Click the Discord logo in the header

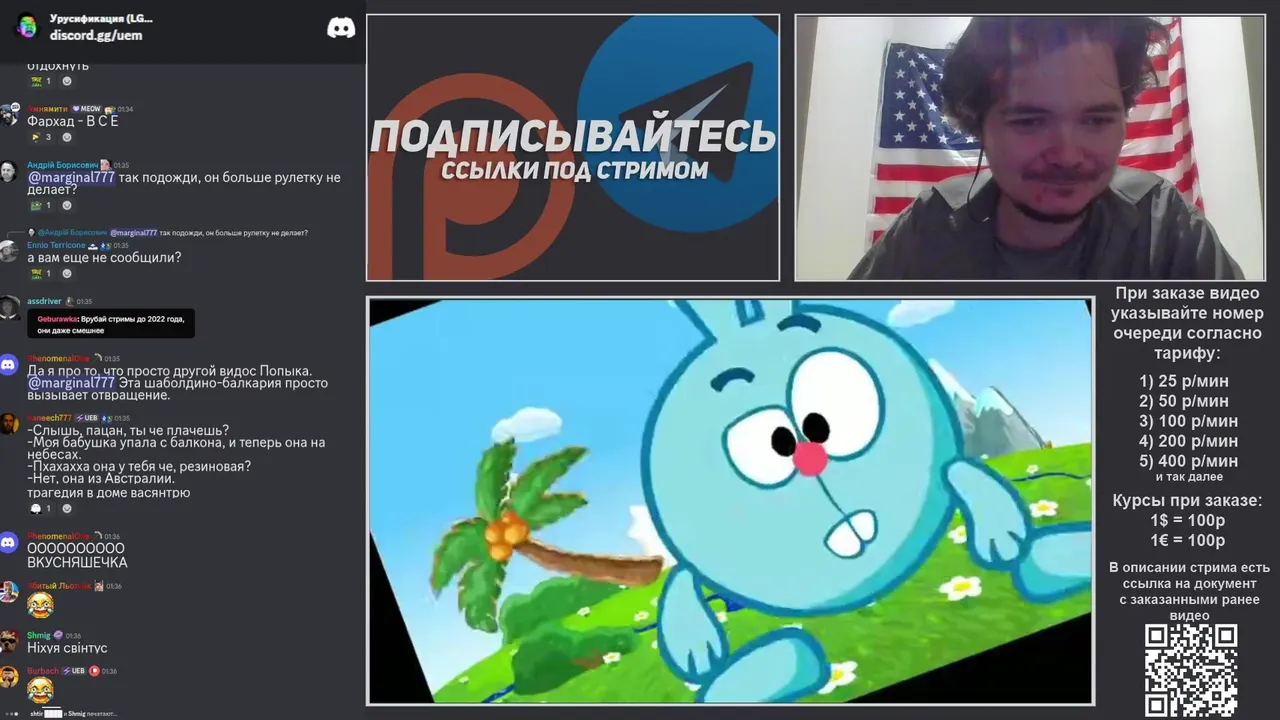pos(341,28)
